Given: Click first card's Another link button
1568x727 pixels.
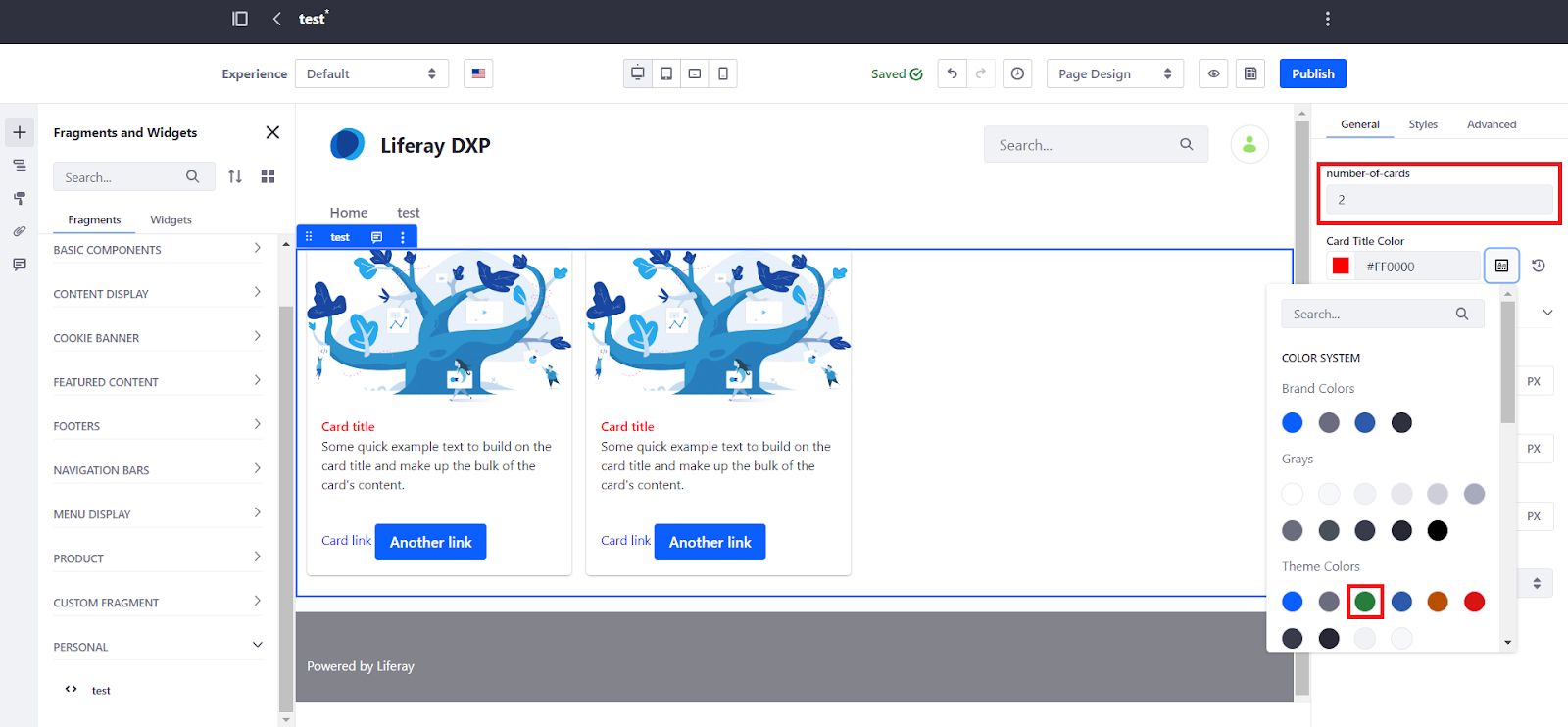Looking at the screenshot, I should 431,542.
